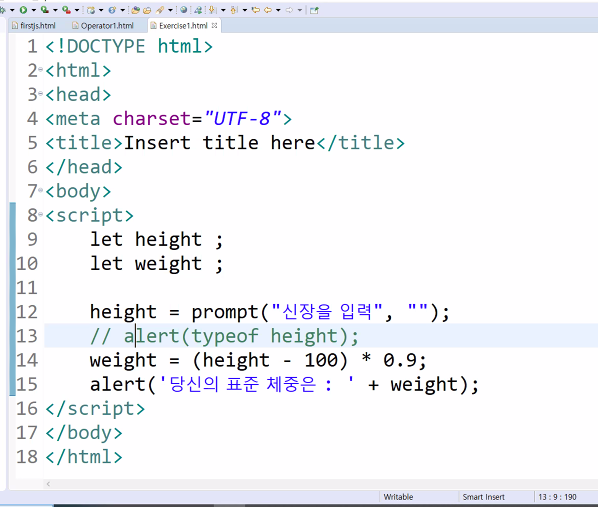
Task: Click the </html> closing tag
Action: tap(84, 456)
